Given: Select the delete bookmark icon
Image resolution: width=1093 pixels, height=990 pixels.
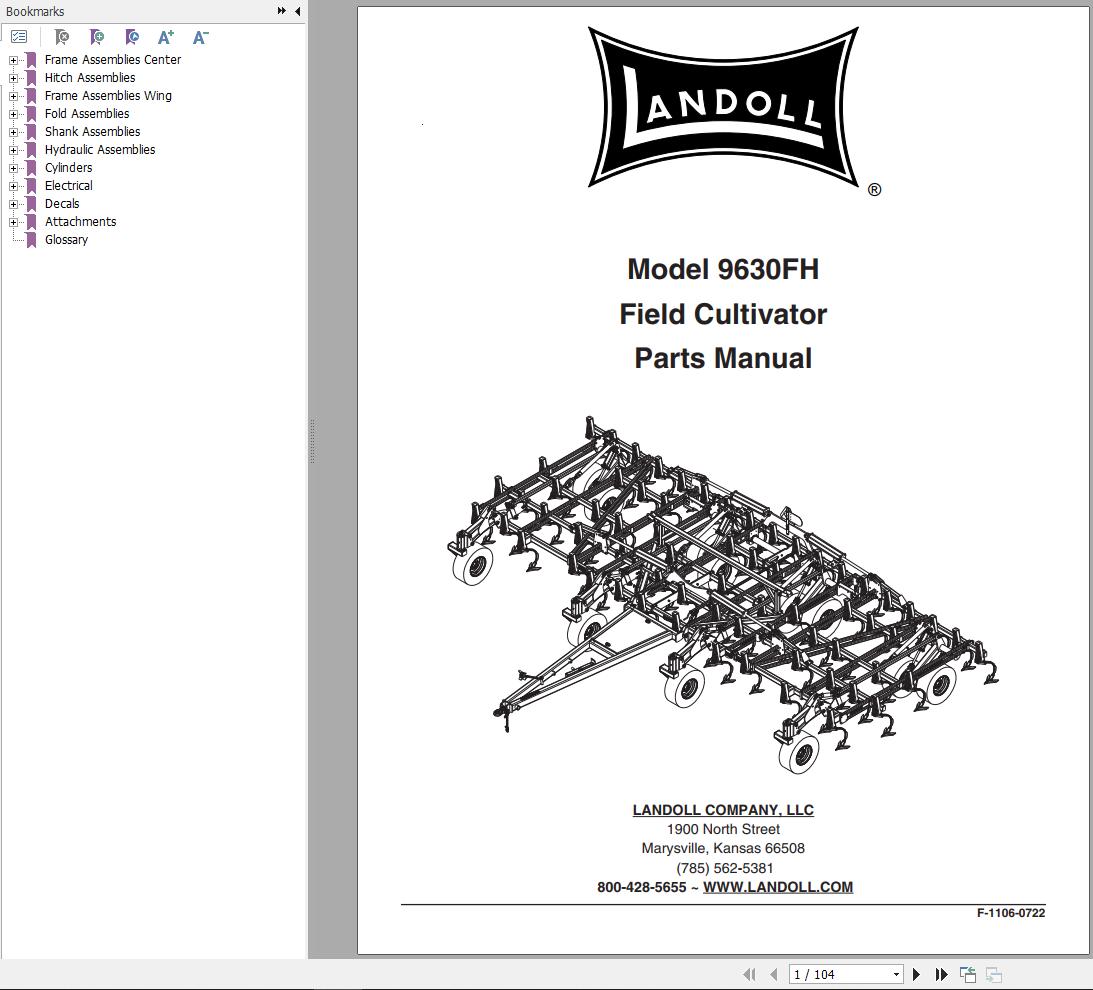Looking at the screenshot, I should [62, 37].
